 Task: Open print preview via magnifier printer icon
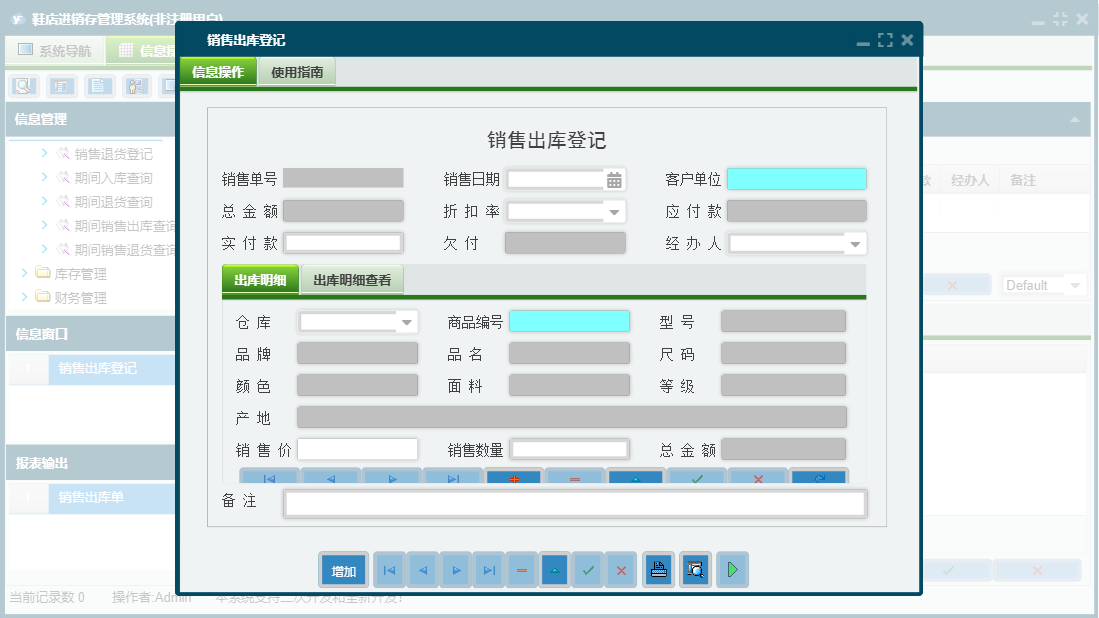[x=695, y=569]
